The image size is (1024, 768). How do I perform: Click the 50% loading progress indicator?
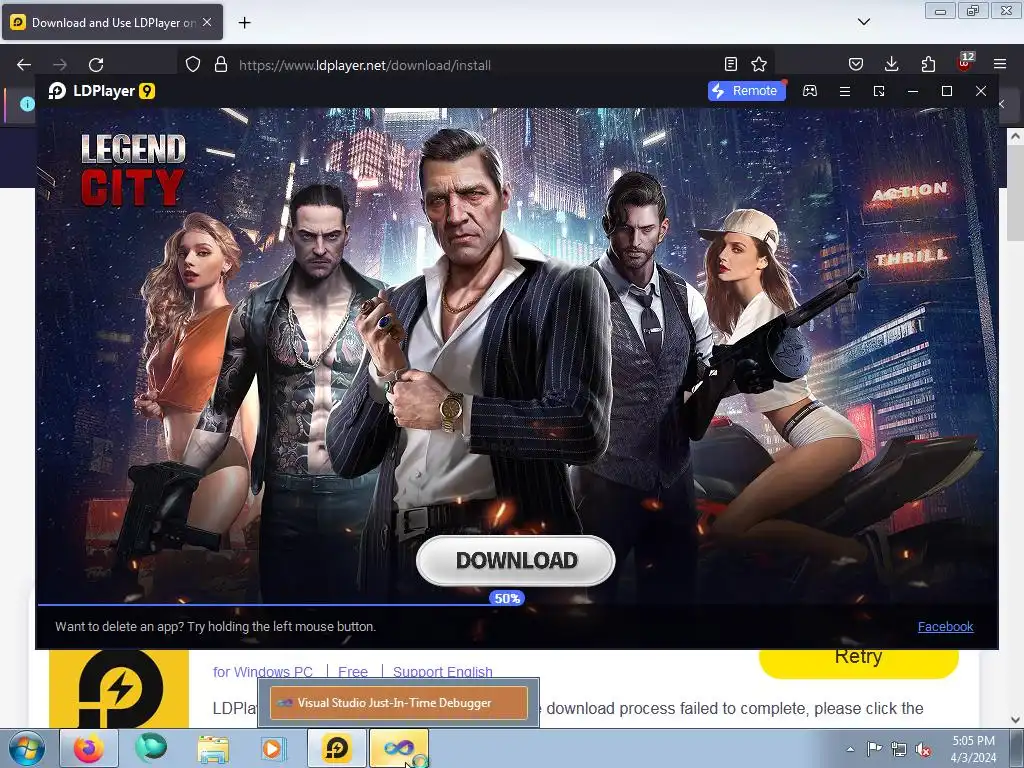[507, 598]
